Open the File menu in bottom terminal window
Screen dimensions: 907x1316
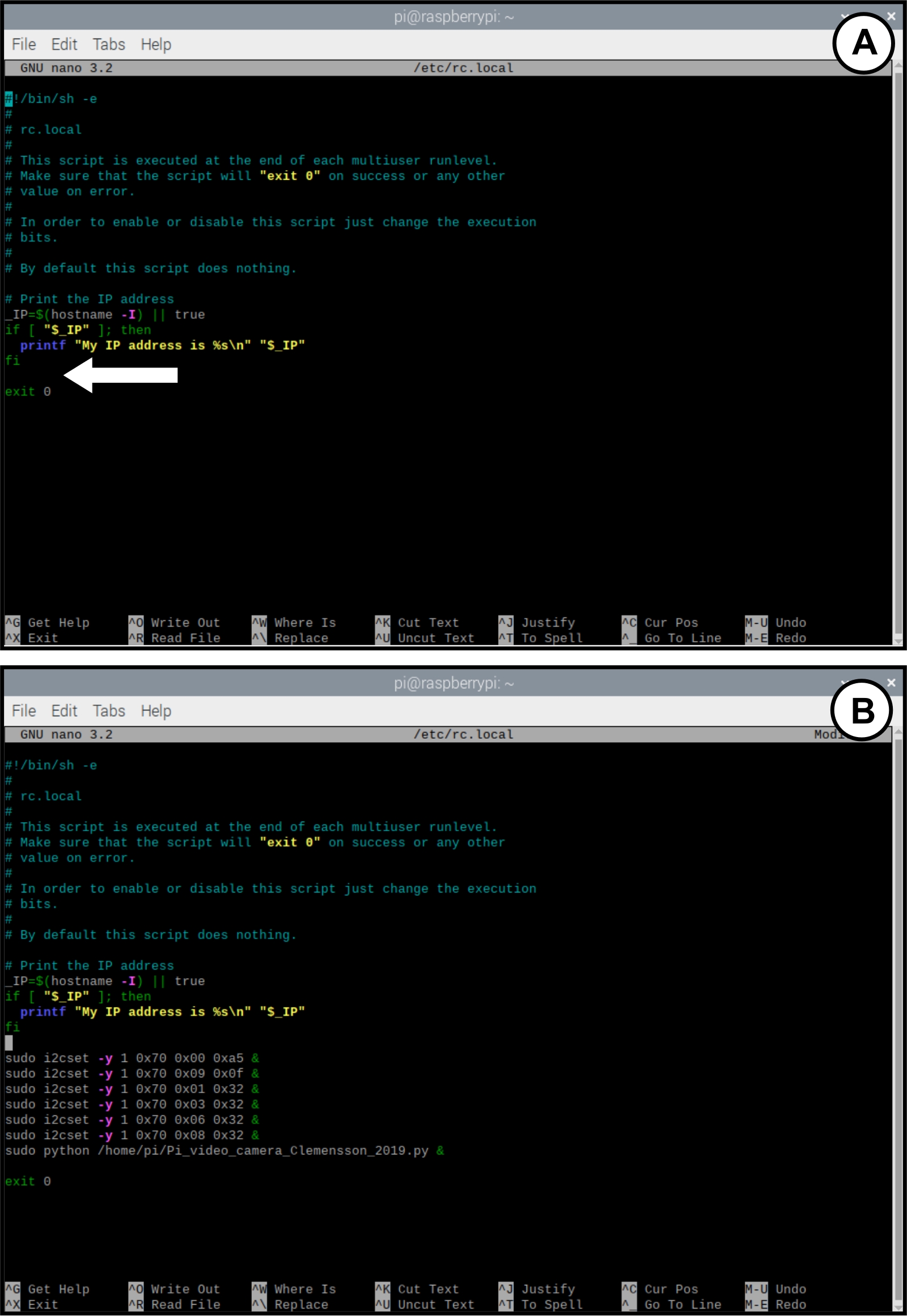(24, 710)
